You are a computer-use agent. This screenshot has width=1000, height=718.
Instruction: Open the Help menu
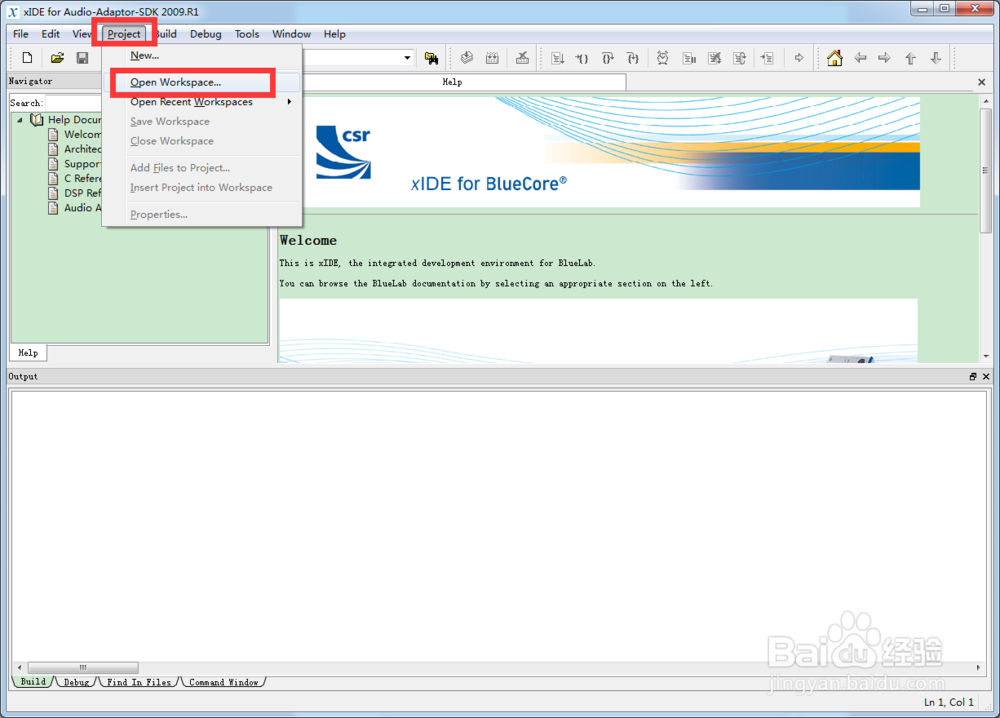point(334,34)
